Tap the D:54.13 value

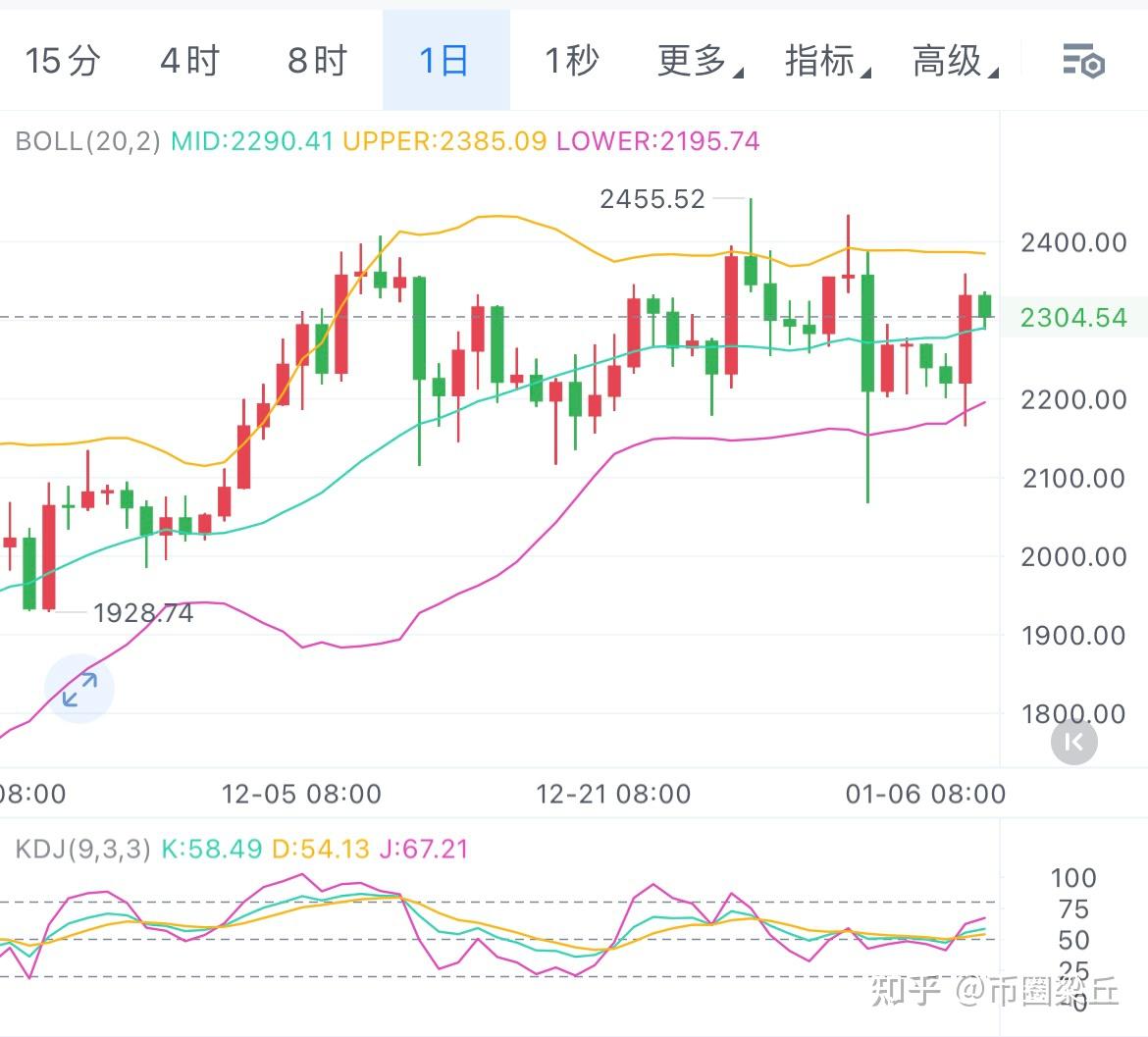[321, 849]
